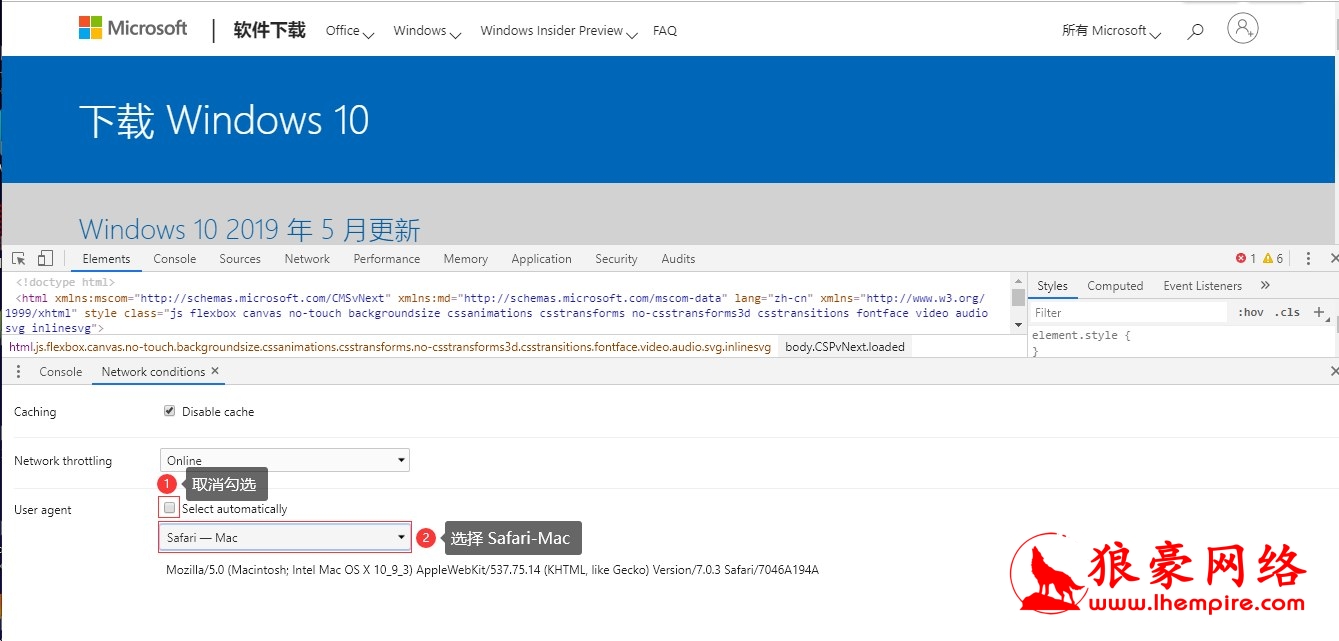
Task: Expand the Windows menu
Action: tap(427, 31)
